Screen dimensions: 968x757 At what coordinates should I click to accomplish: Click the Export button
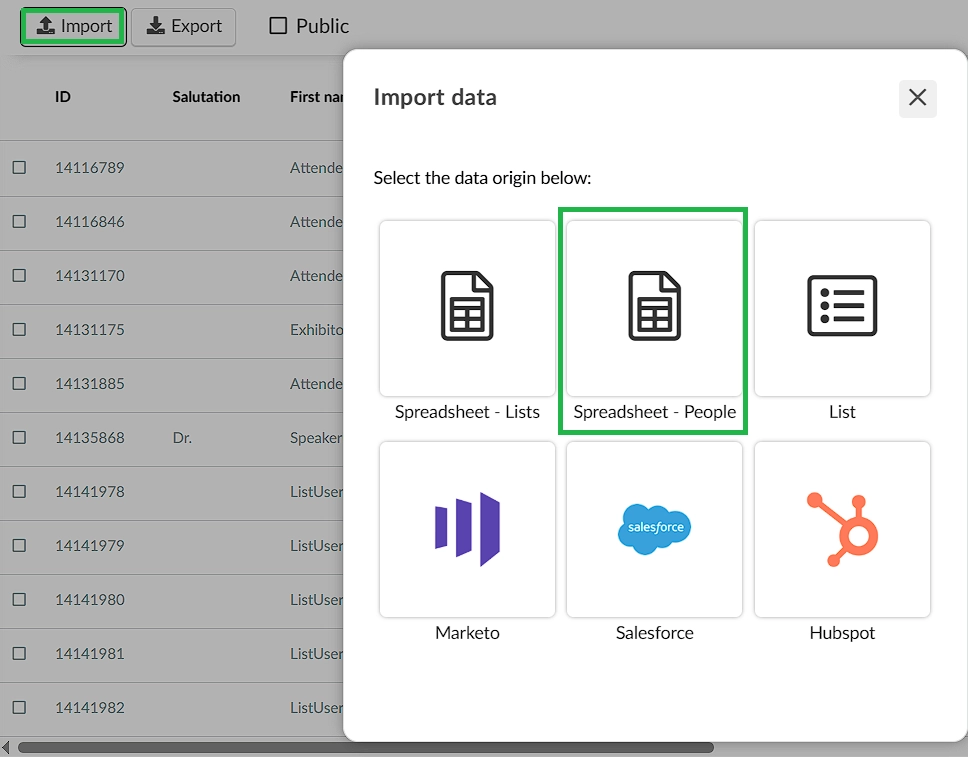(x=183, y=27)
